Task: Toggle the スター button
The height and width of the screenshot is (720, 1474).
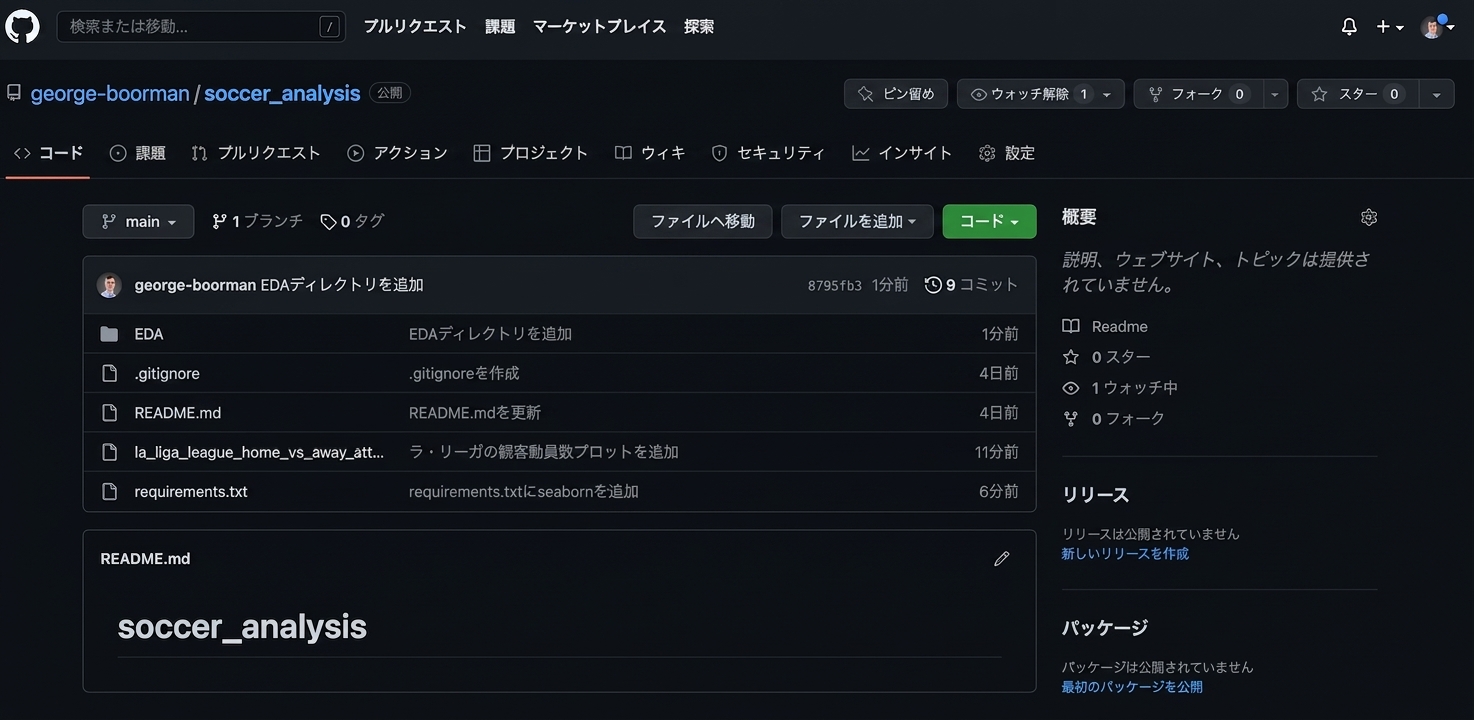Action: tap(1358, 94)
